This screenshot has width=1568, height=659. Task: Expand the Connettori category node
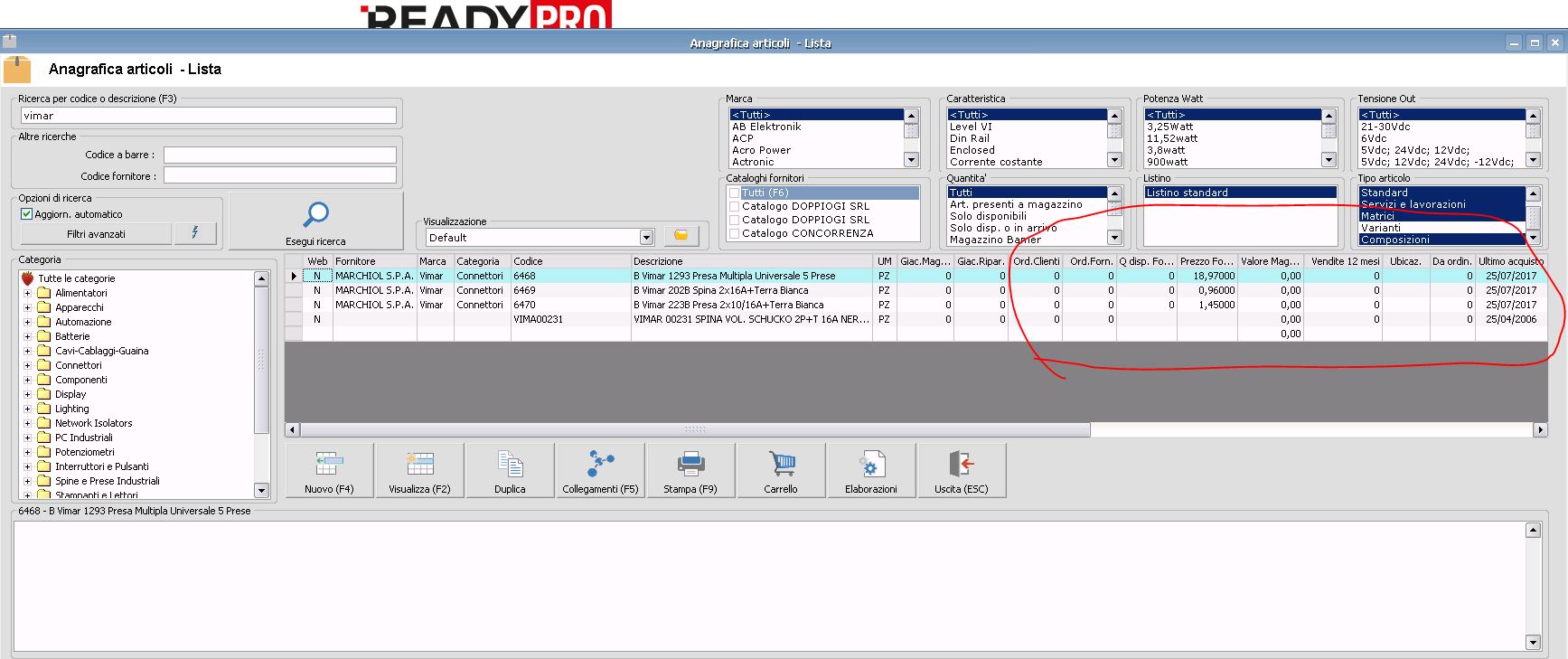click(27, 365)
